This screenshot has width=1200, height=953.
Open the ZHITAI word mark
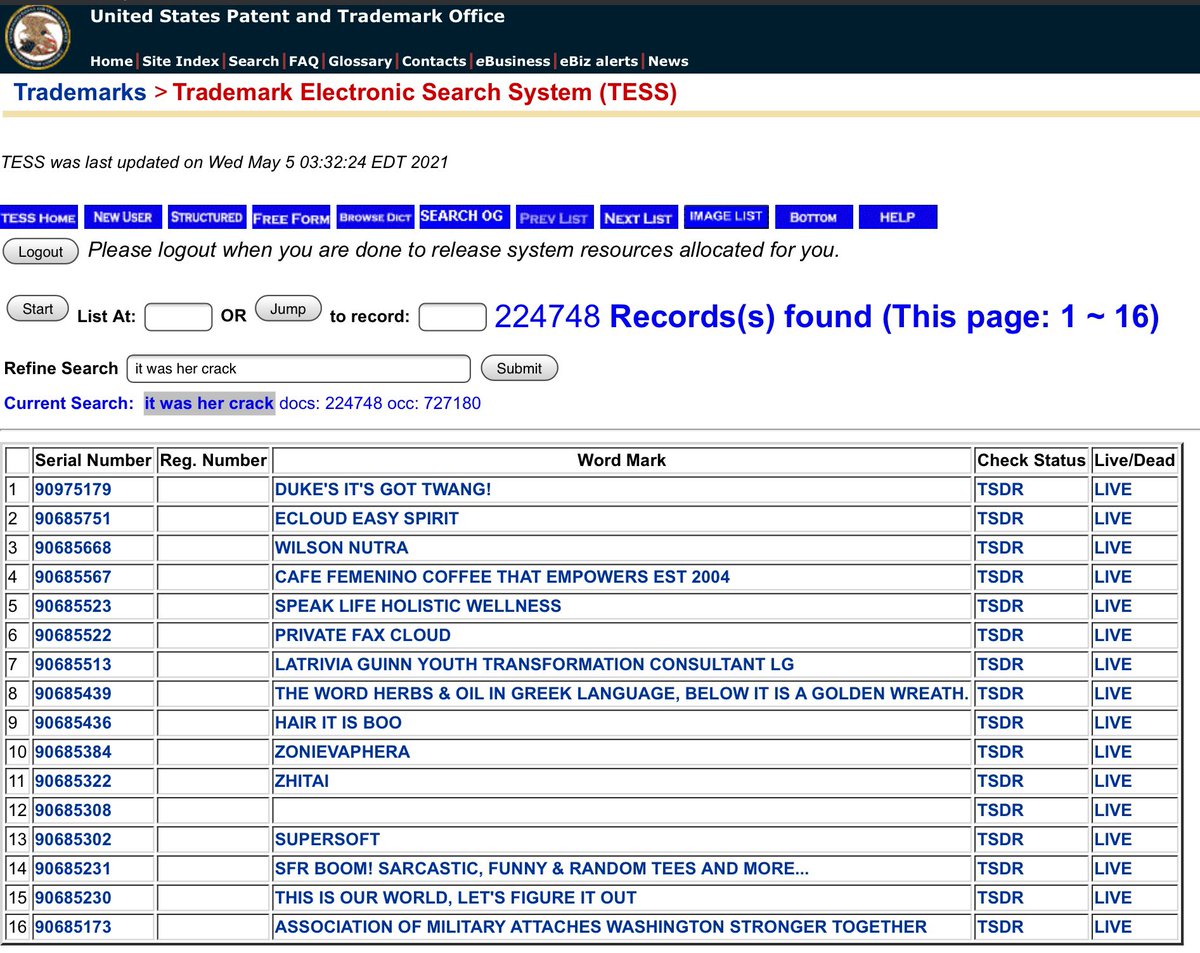click(302, 779)
